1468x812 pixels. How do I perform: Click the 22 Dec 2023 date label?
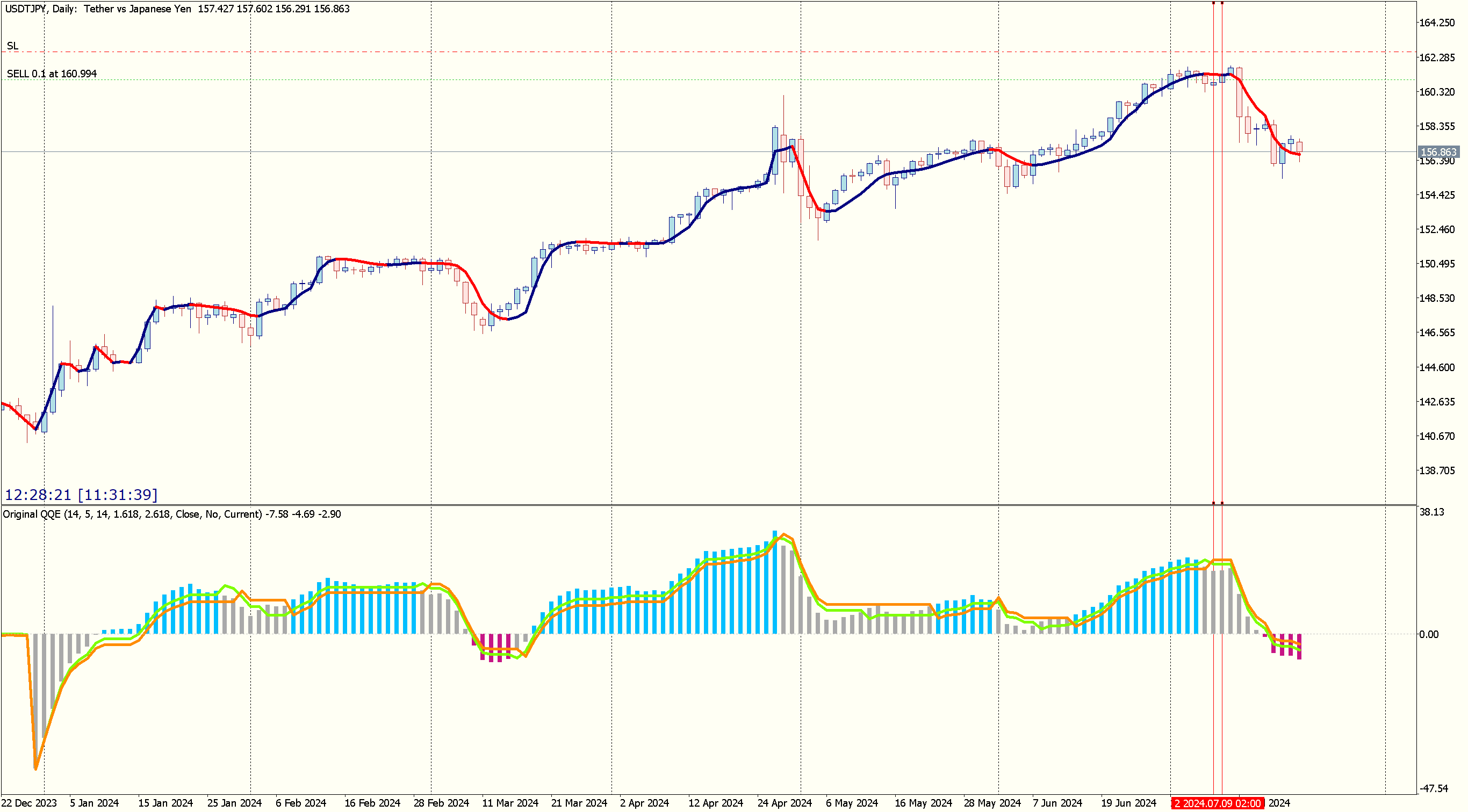[x=29, y=803]
